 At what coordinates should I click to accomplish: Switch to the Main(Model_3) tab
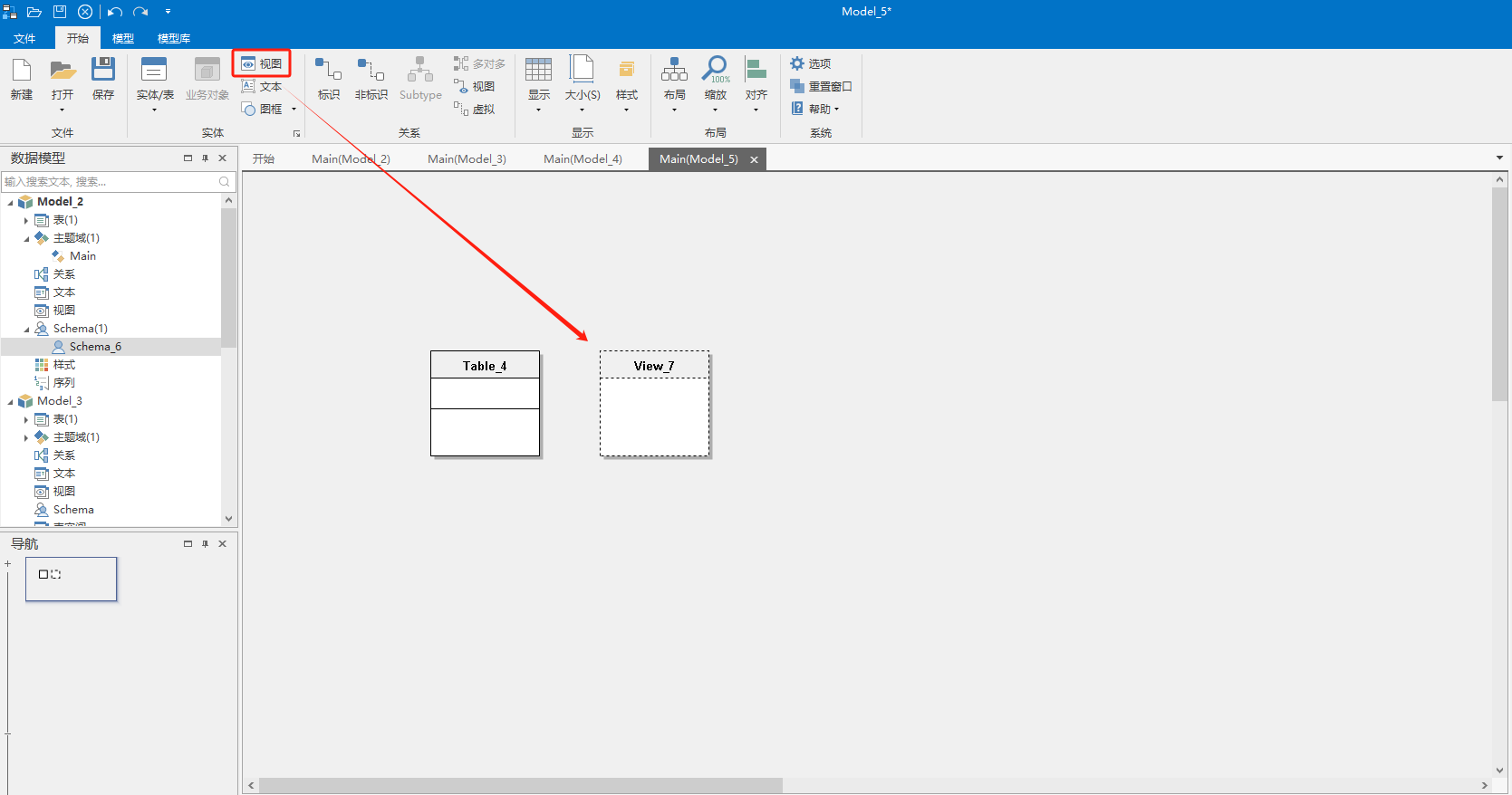pos(467,158)
